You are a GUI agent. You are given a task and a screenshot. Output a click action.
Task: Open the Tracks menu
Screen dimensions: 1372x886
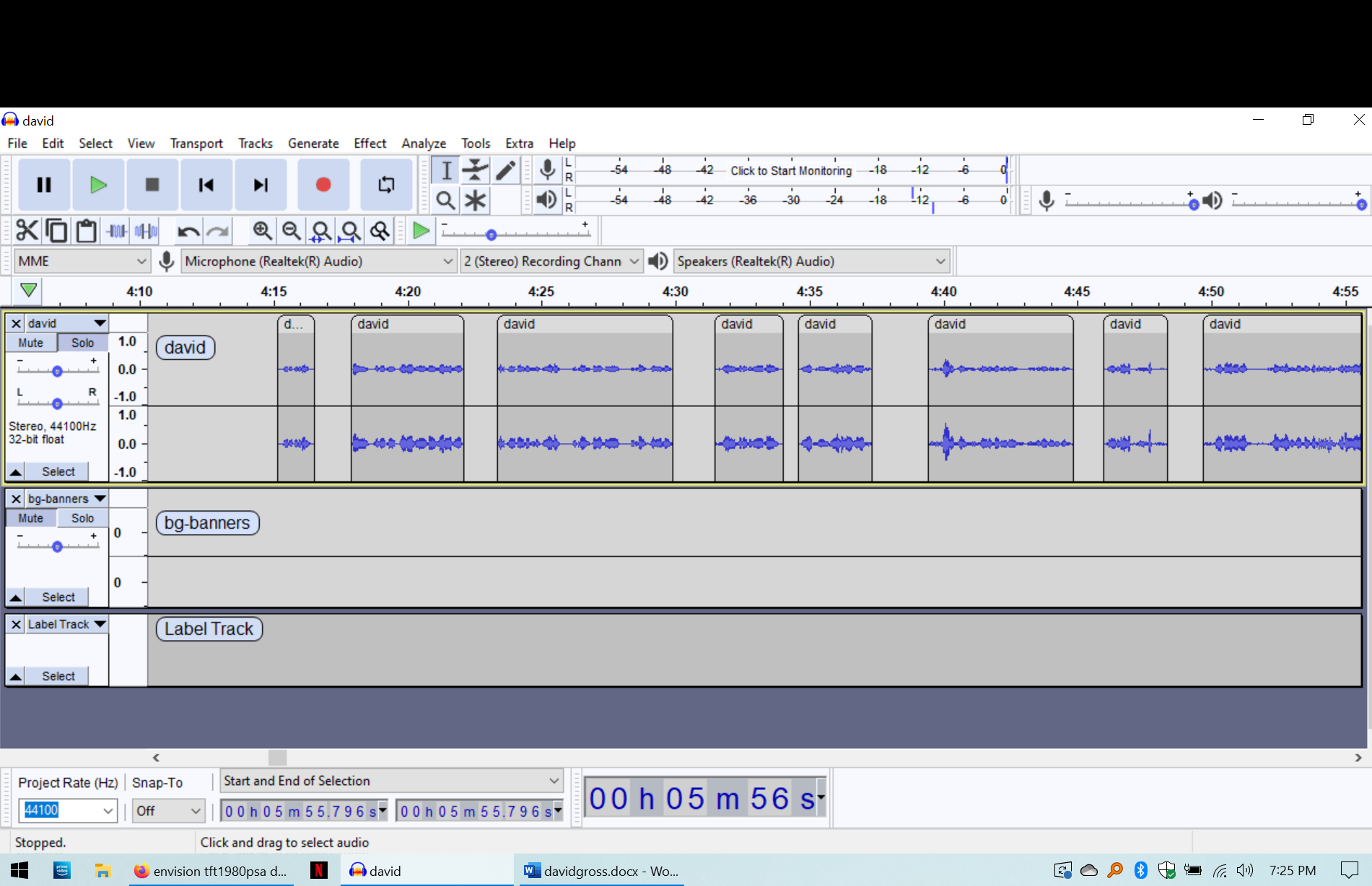[255, 144]
